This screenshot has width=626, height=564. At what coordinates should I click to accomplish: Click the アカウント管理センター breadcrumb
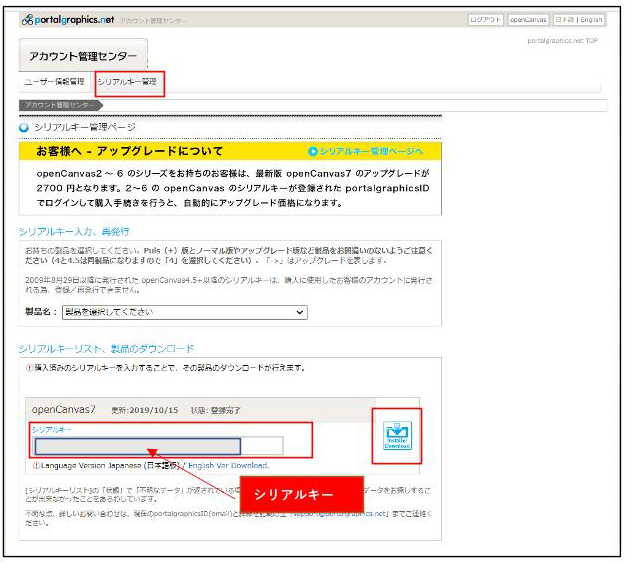click(x=58, y=104)
